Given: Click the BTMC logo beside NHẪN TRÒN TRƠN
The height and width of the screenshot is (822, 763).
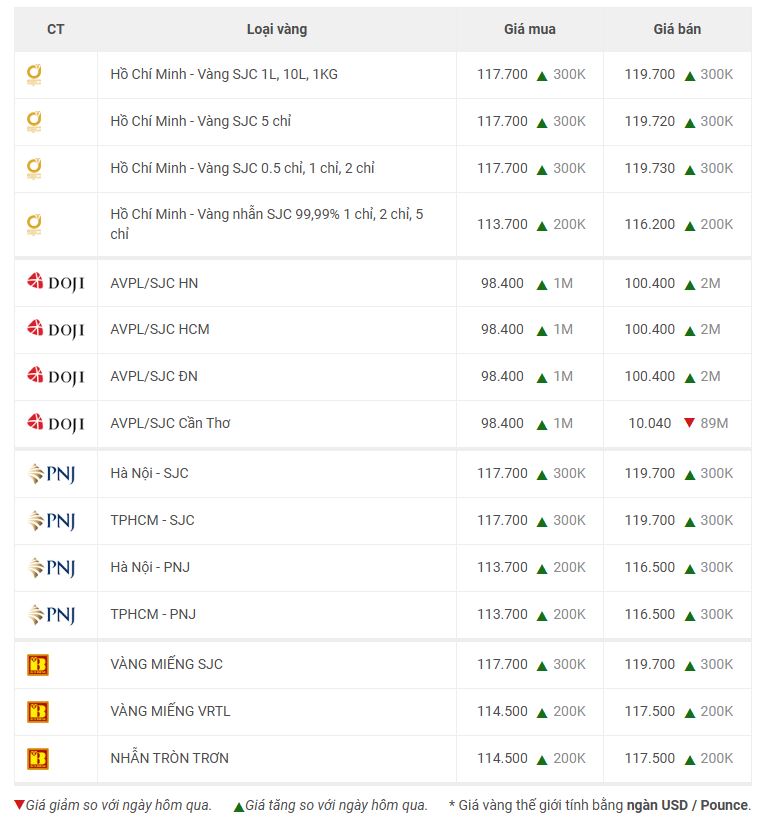Looking at the screenshot, I should pos(38,759).
